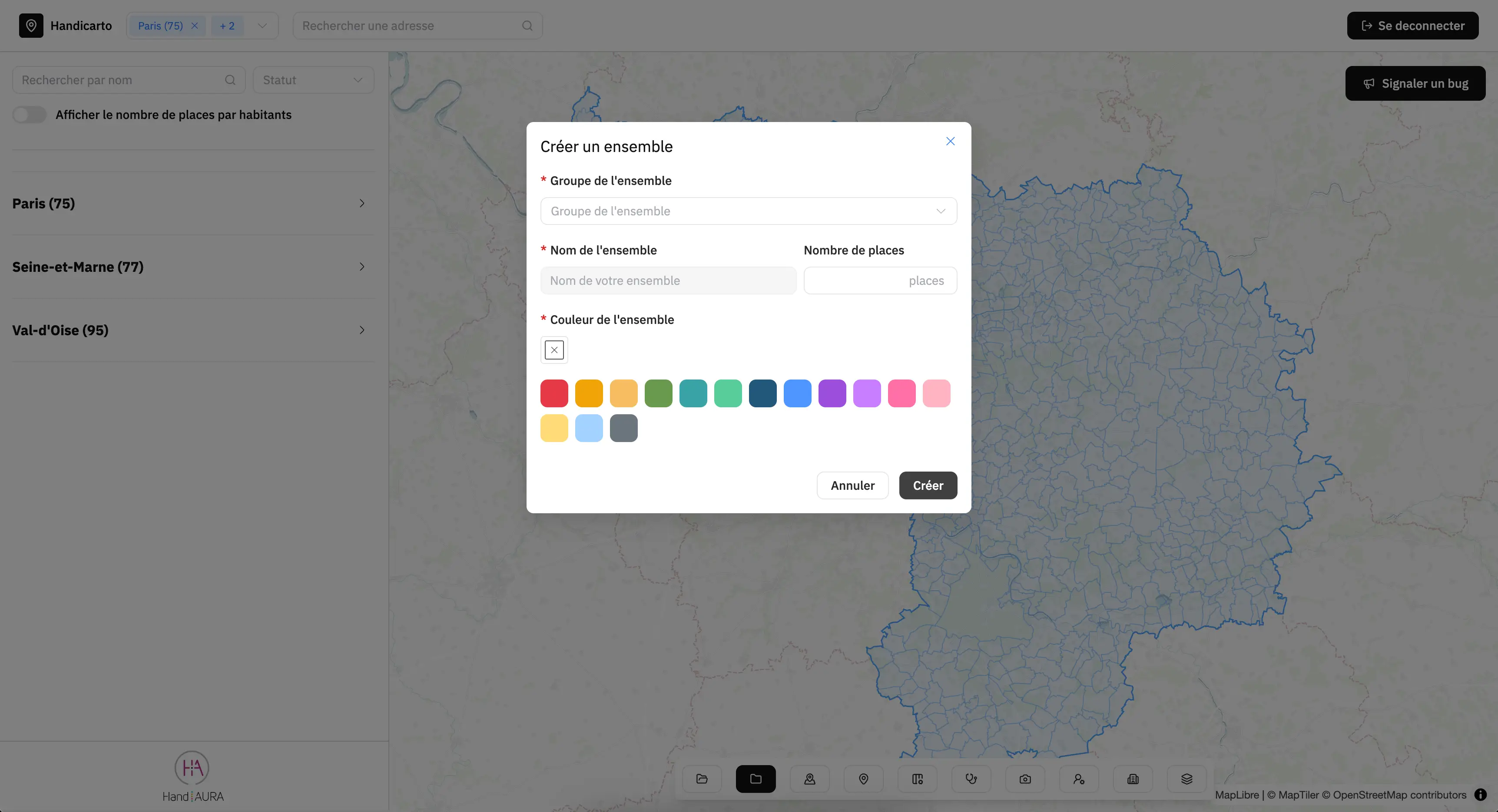1498x812 pixels.
Task: Pick the red color swatch
Action: coord(554,393)
